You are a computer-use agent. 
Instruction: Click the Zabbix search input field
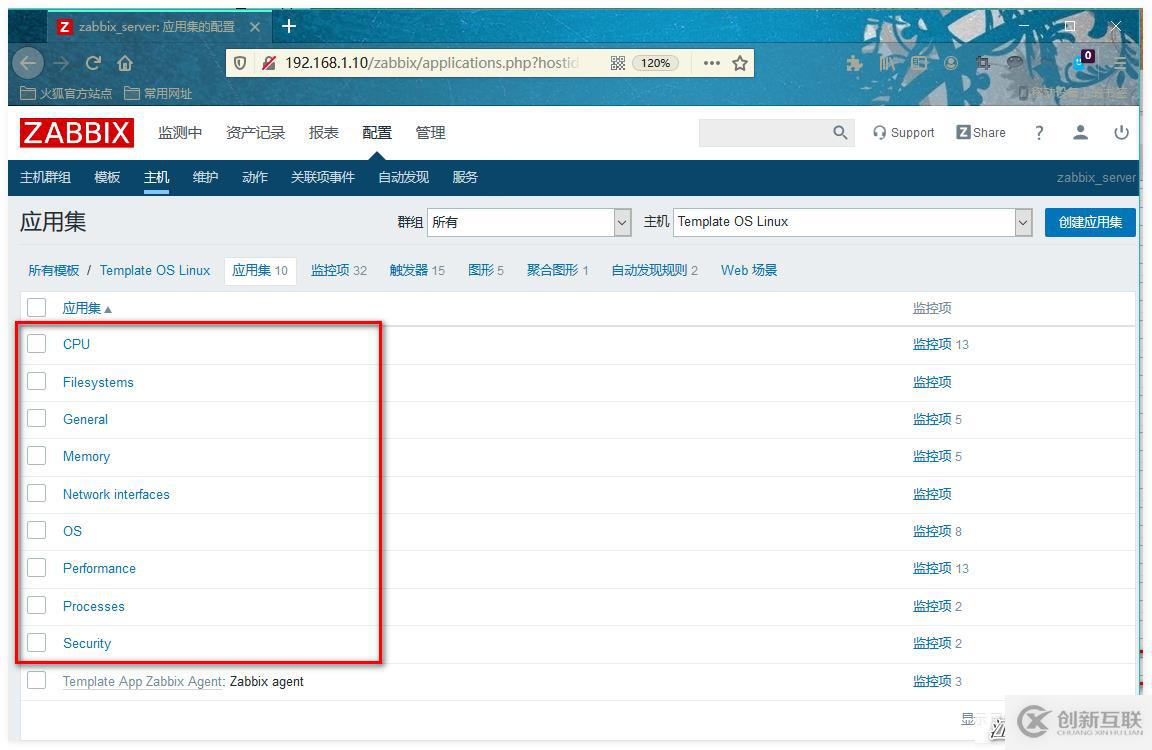765,133
